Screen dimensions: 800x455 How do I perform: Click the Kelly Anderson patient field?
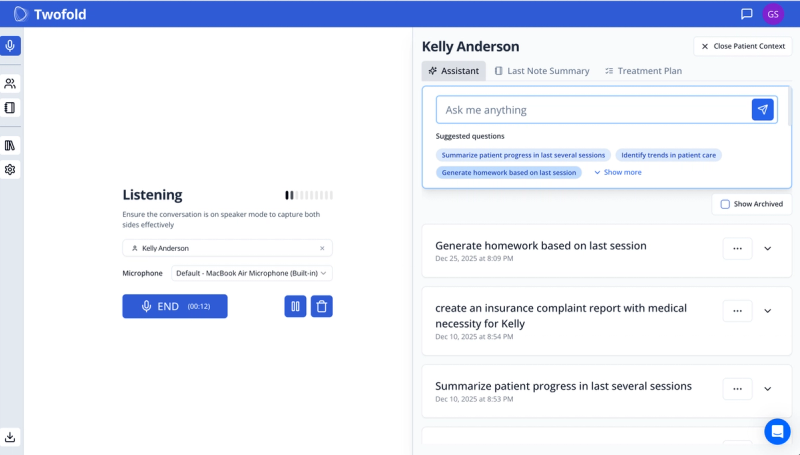pos(227,248)
